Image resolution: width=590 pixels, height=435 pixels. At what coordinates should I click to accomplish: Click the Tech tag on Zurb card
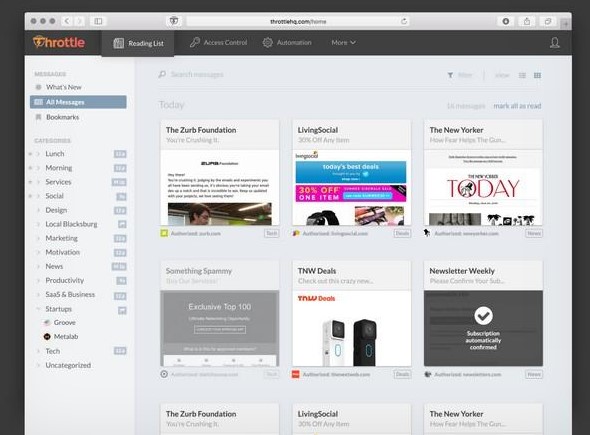point(272,233)
